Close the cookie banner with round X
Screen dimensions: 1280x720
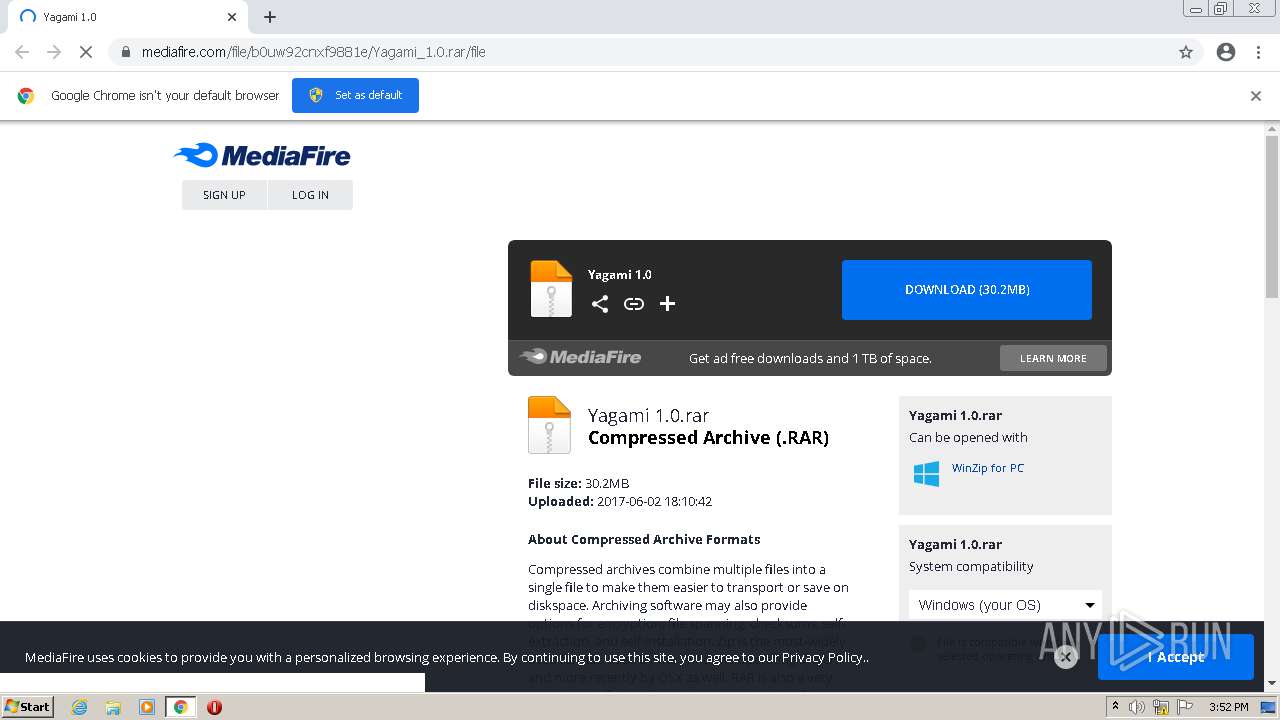pos(1066,657)
